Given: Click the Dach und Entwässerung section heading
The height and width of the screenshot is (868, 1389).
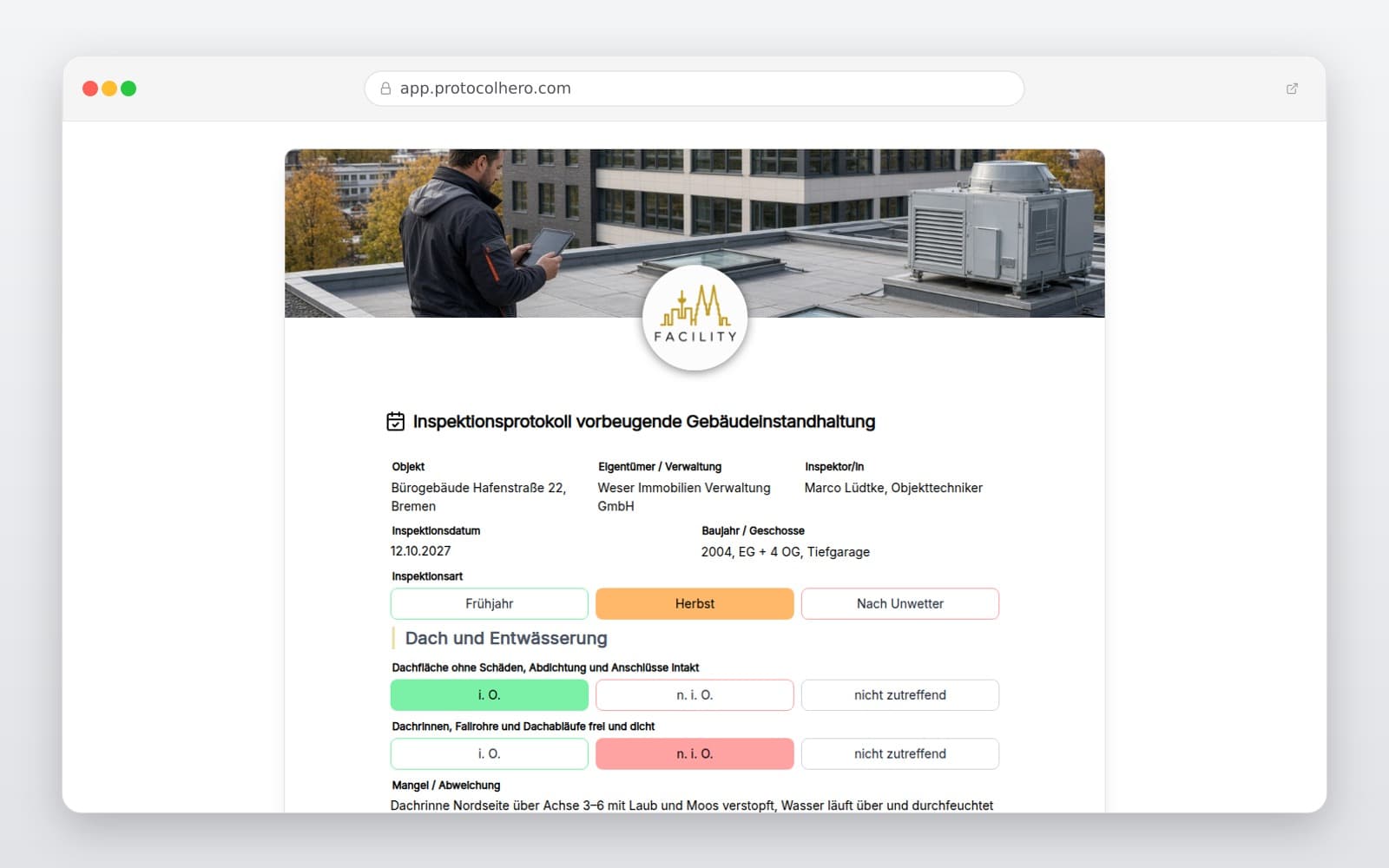Looking at the screenshot, I should tap(506, 639).
